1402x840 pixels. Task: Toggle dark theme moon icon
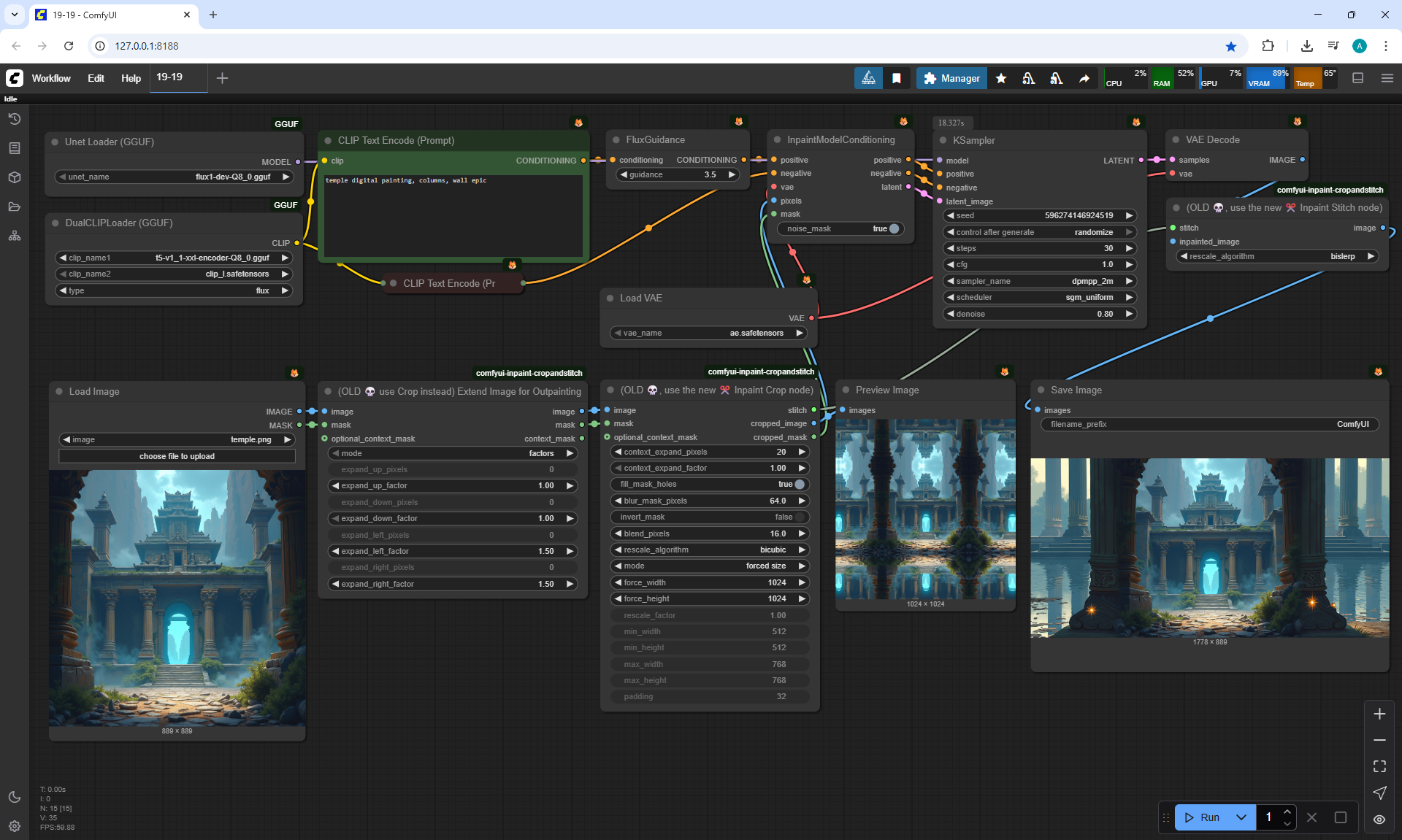(14, 797)
